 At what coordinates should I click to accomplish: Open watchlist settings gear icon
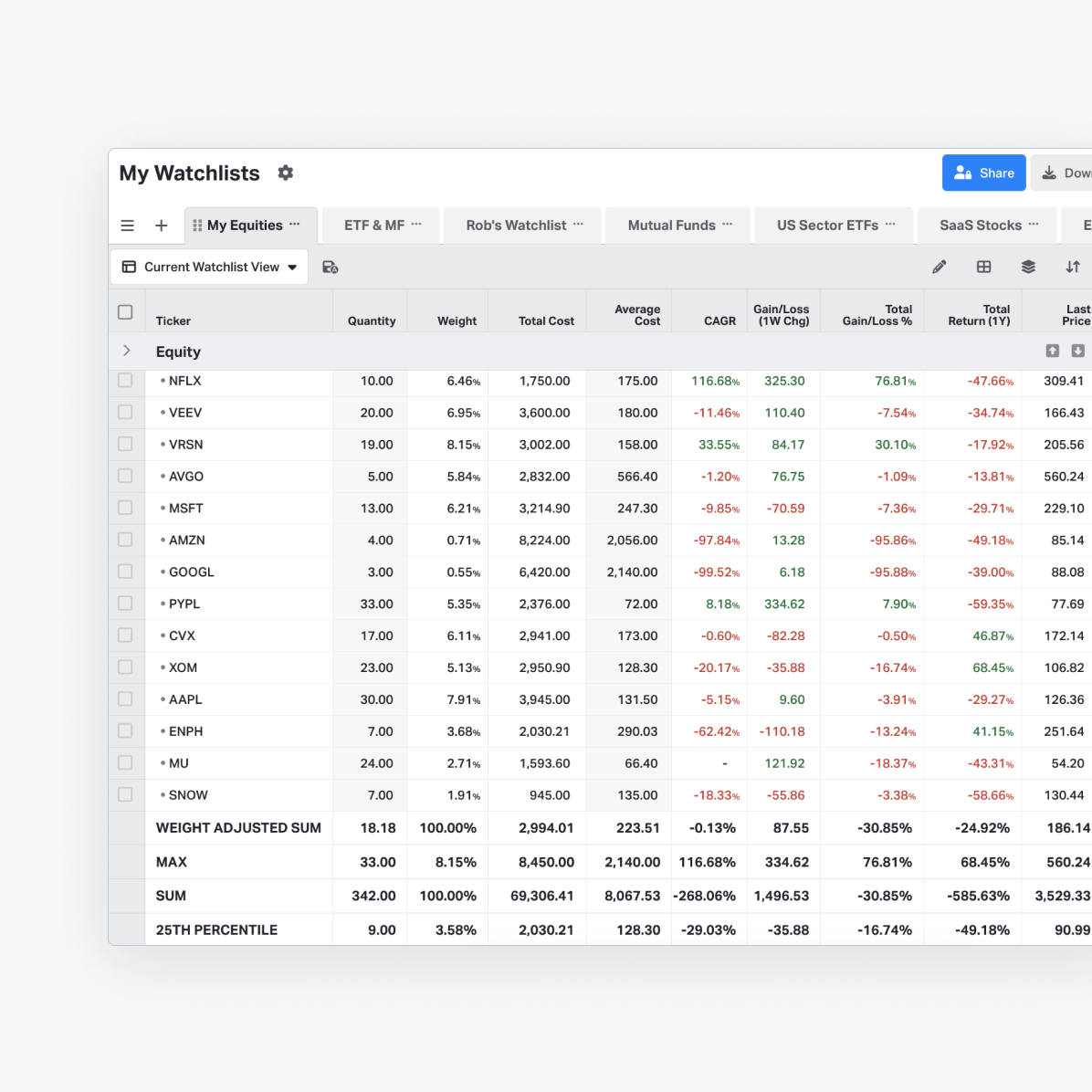(x=286, y=173)
